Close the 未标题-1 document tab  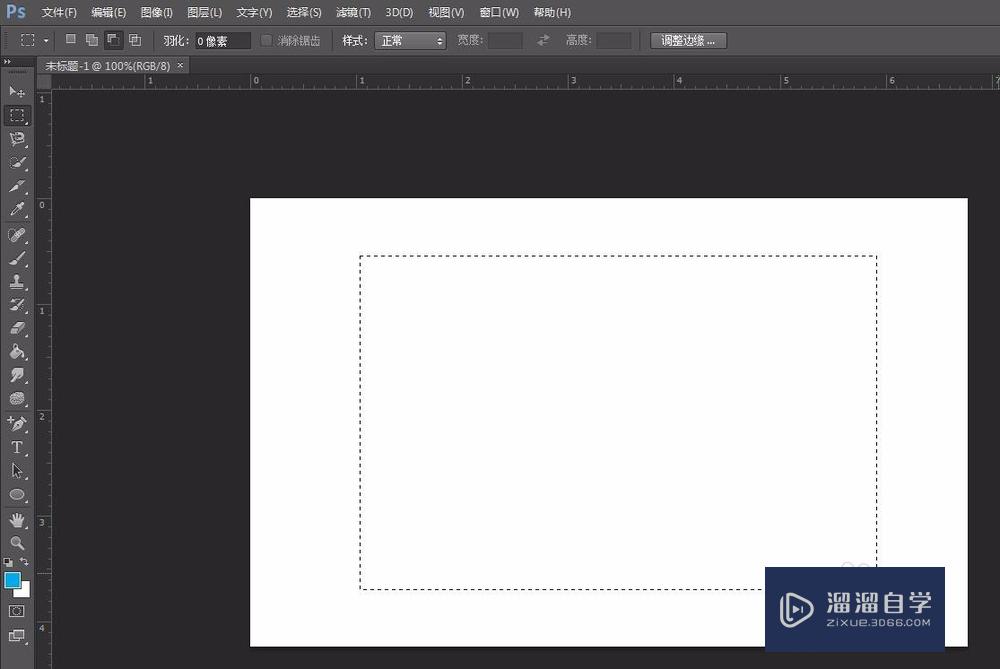pyautogui.click(x=180, y=65)
